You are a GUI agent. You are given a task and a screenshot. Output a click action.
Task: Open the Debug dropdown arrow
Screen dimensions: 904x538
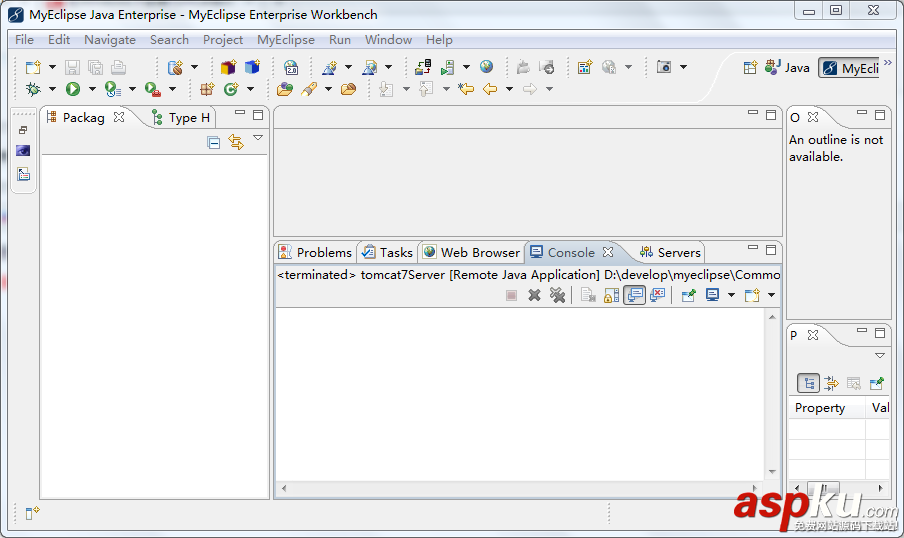point(52,89)
